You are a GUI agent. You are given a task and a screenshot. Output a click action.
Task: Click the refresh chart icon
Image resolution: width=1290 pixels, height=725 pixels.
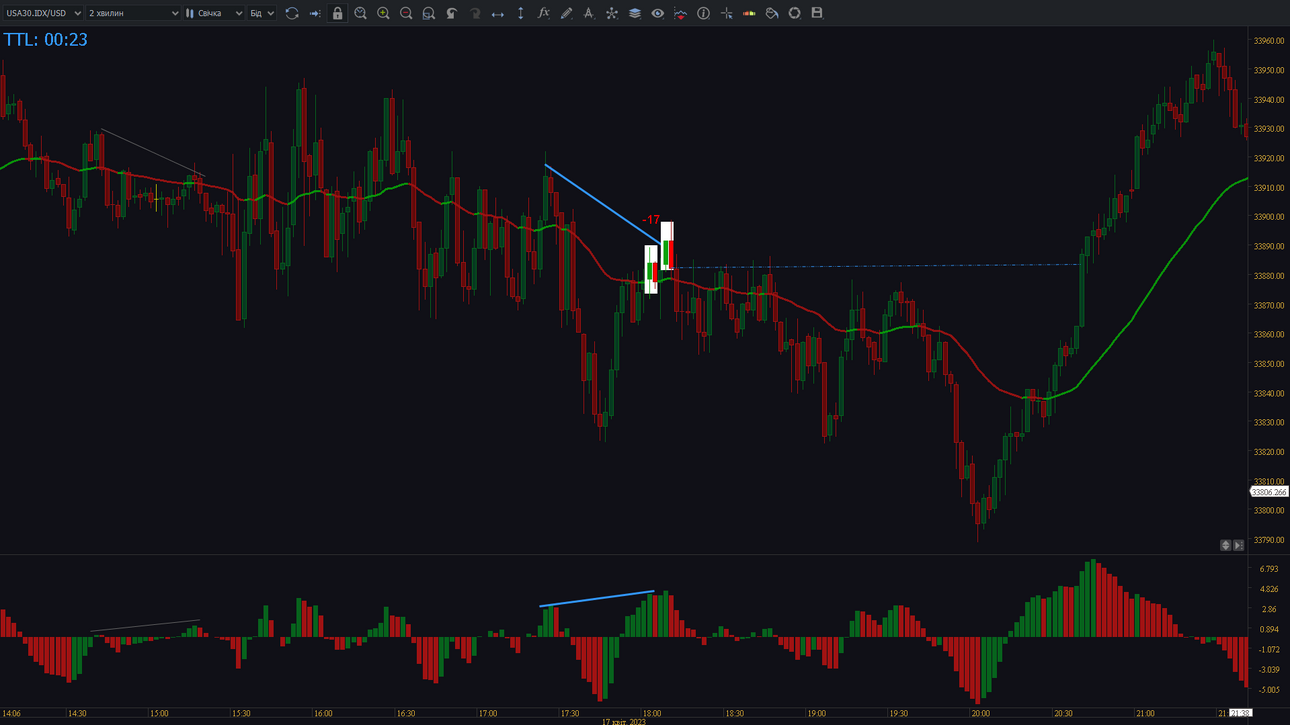292,13
